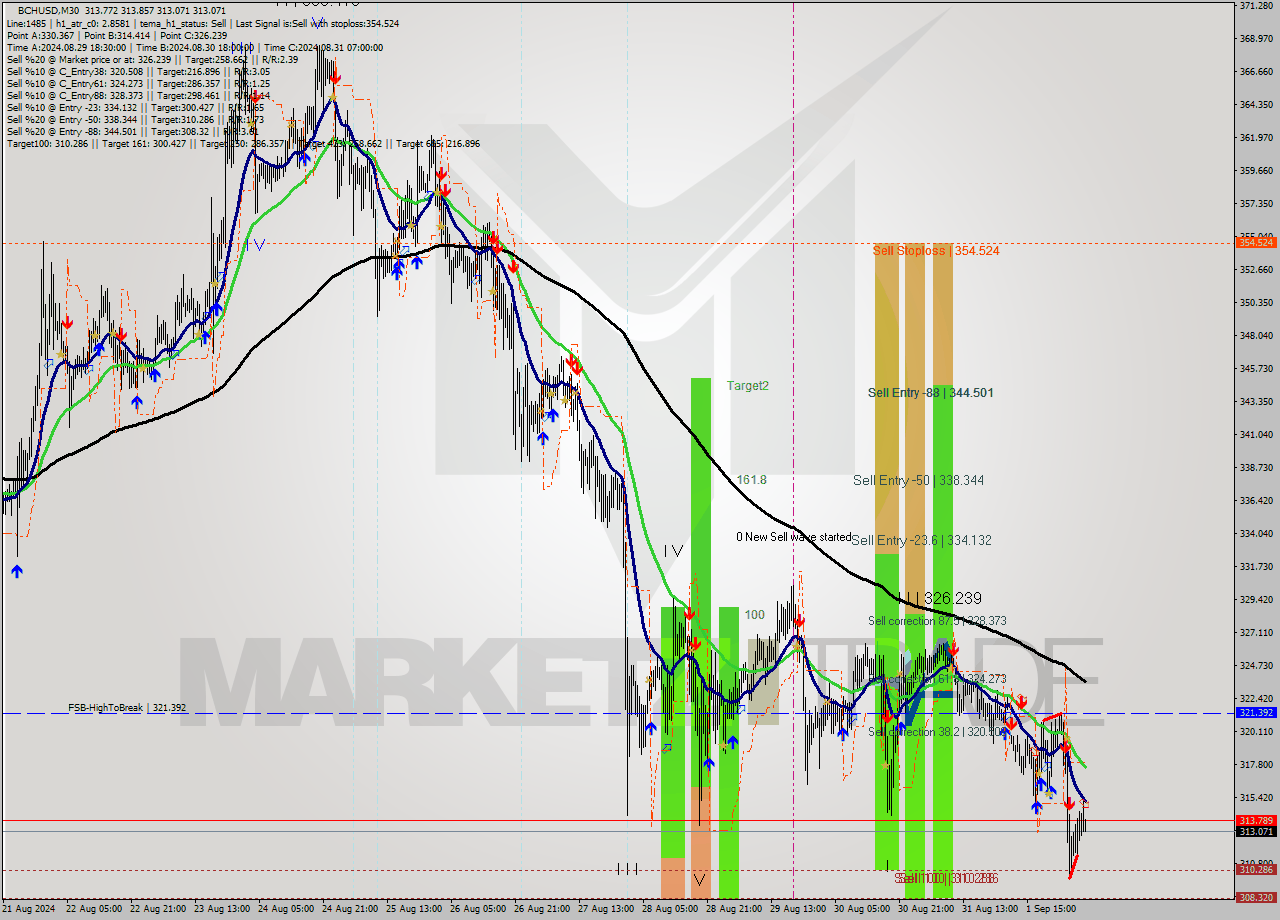Click the 371.280 price scale value

[x=1255, y=6]
